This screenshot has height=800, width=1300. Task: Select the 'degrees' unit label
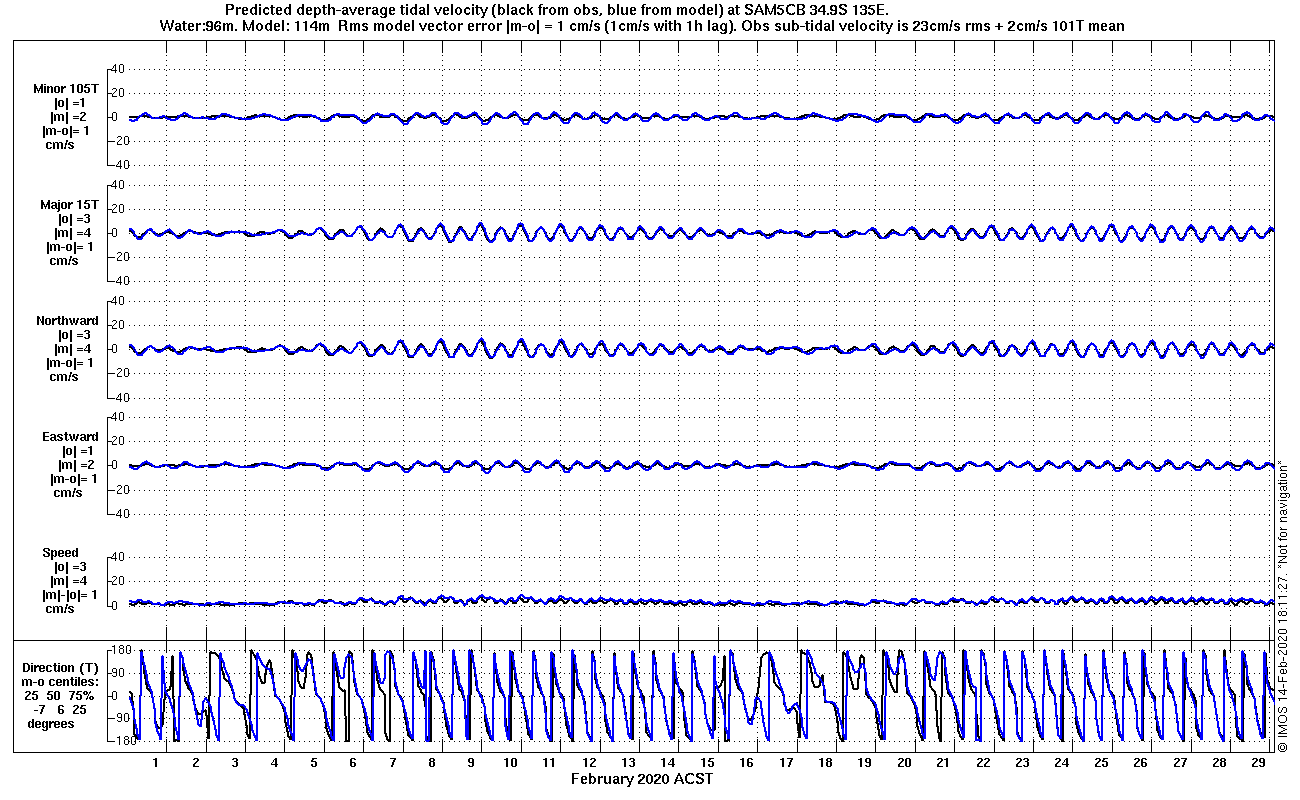tap(50, 723)
